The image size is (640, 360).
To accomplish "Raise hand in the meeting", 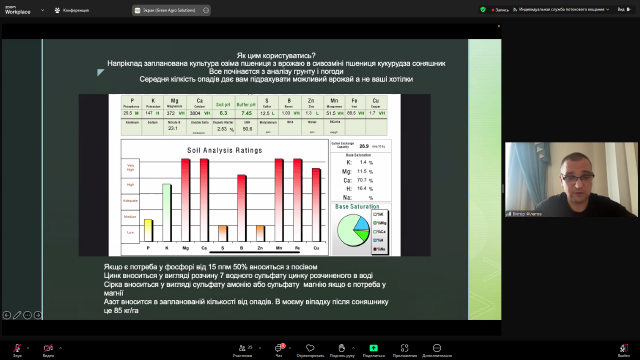I will (x=342, y=350).
